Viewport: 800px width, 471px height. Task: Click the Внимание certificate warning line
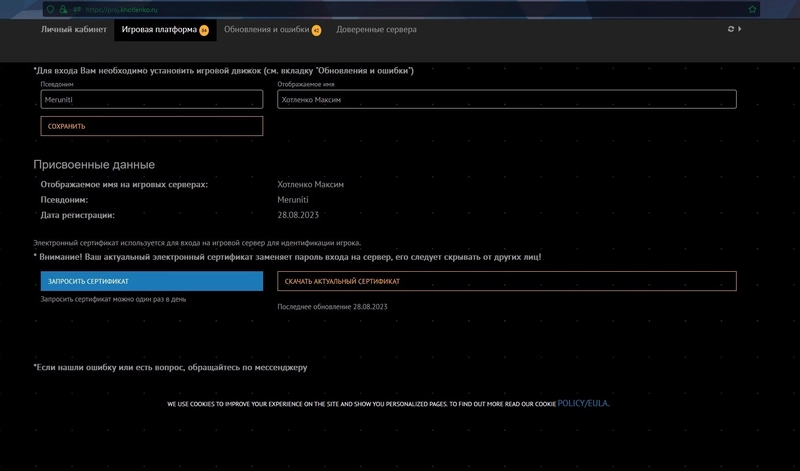(x=287, y=257)
